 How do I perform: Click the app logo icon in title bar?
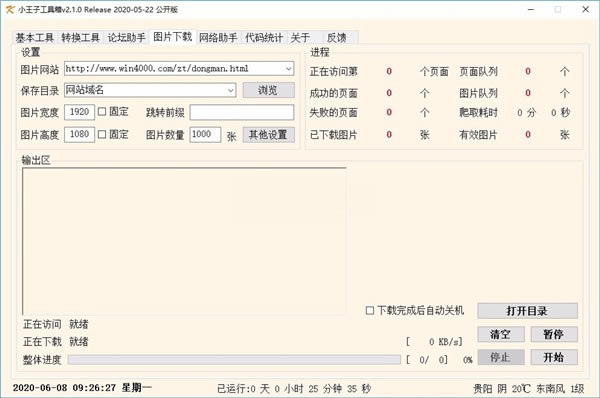pos(10,10)
